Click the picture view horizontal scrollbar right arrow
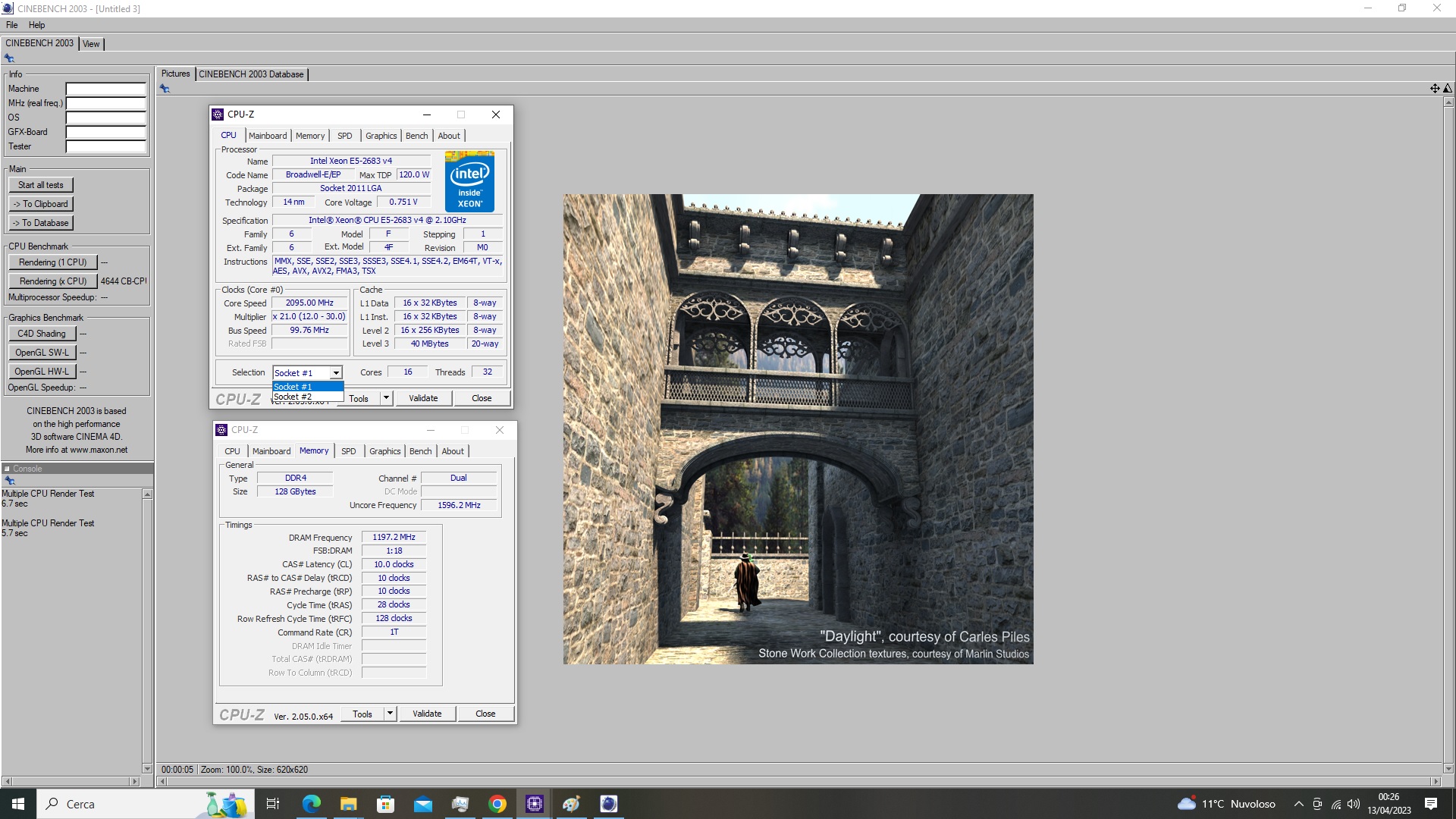The image size is (1456, 819). pyautogui.click(x=1436, y=781)
